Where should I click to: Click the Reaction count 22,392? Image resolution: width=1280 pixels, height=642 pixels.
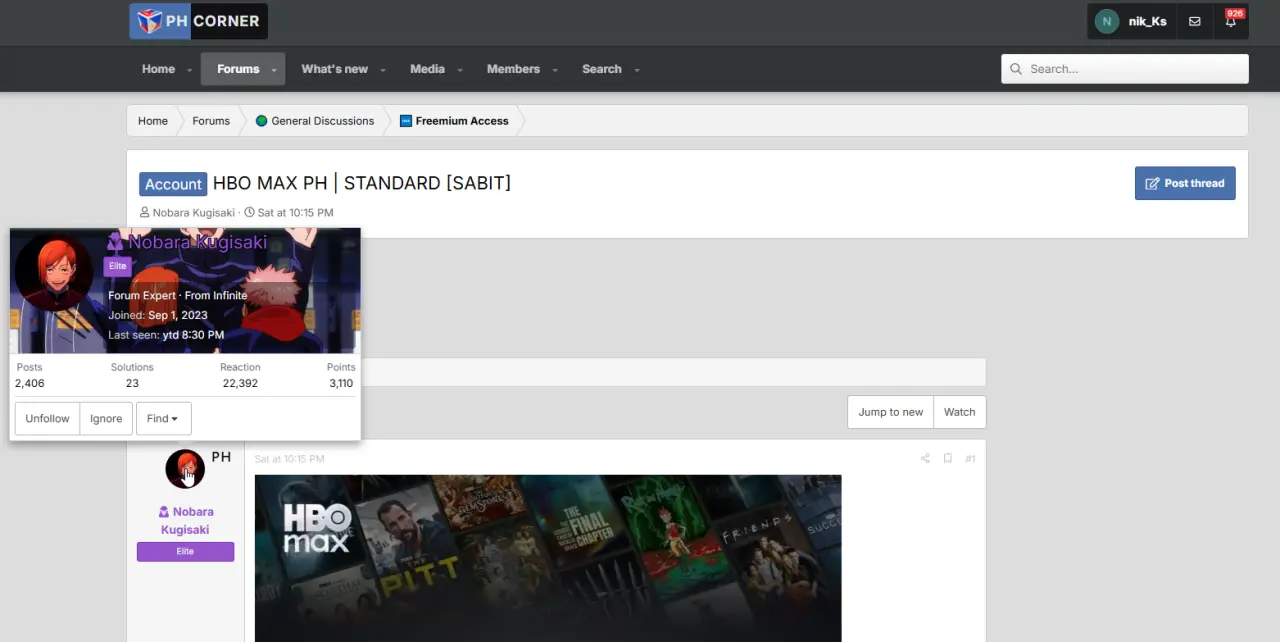click(240, 383)
